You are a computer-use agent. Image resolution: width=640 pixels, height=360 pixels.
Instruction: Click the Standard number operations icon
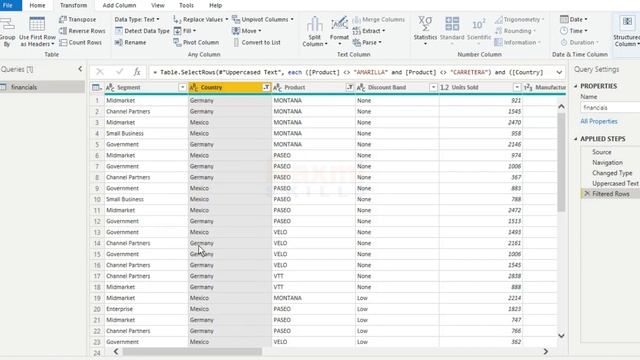point(452,24)
